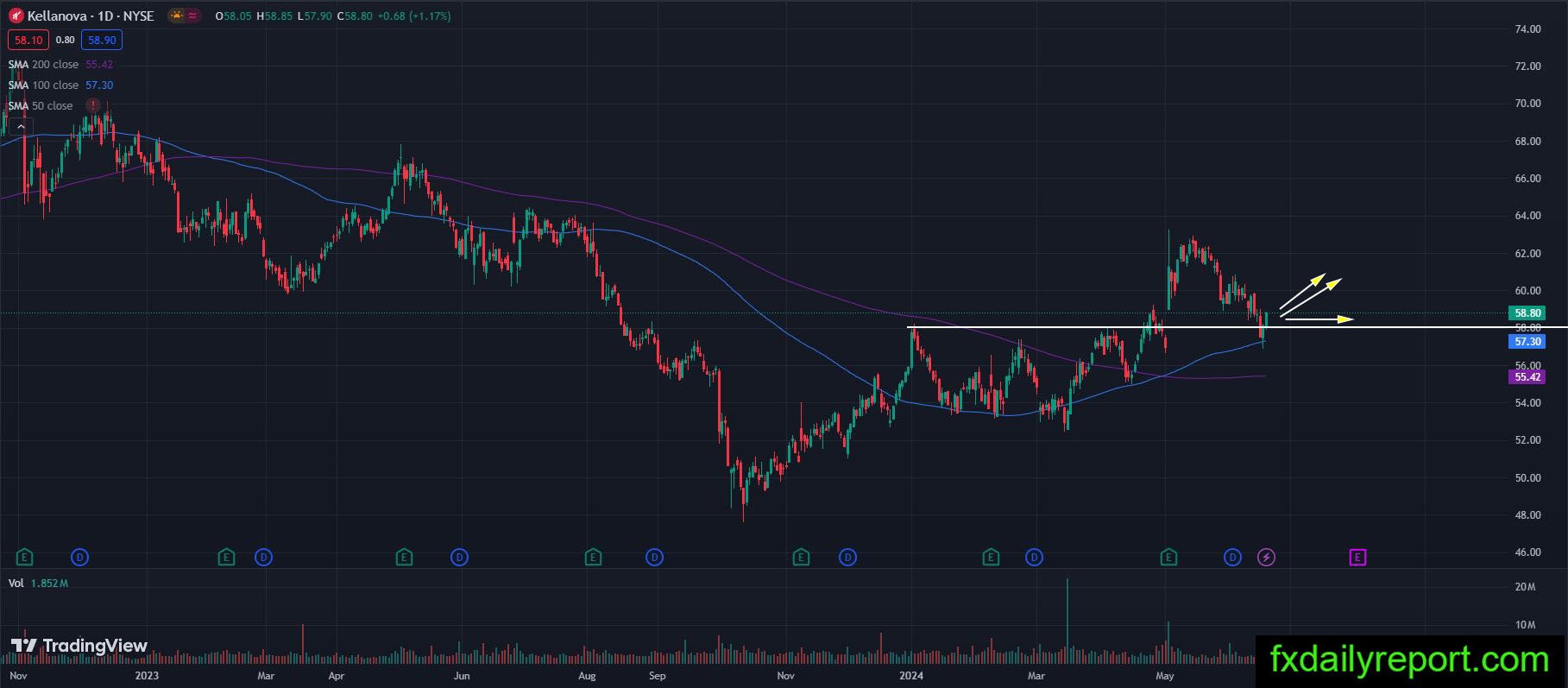This screenshot has width=1568, height=688.
Task: Click the spread value 0.80
Action: pyautogui.click(x=66, y=40)
